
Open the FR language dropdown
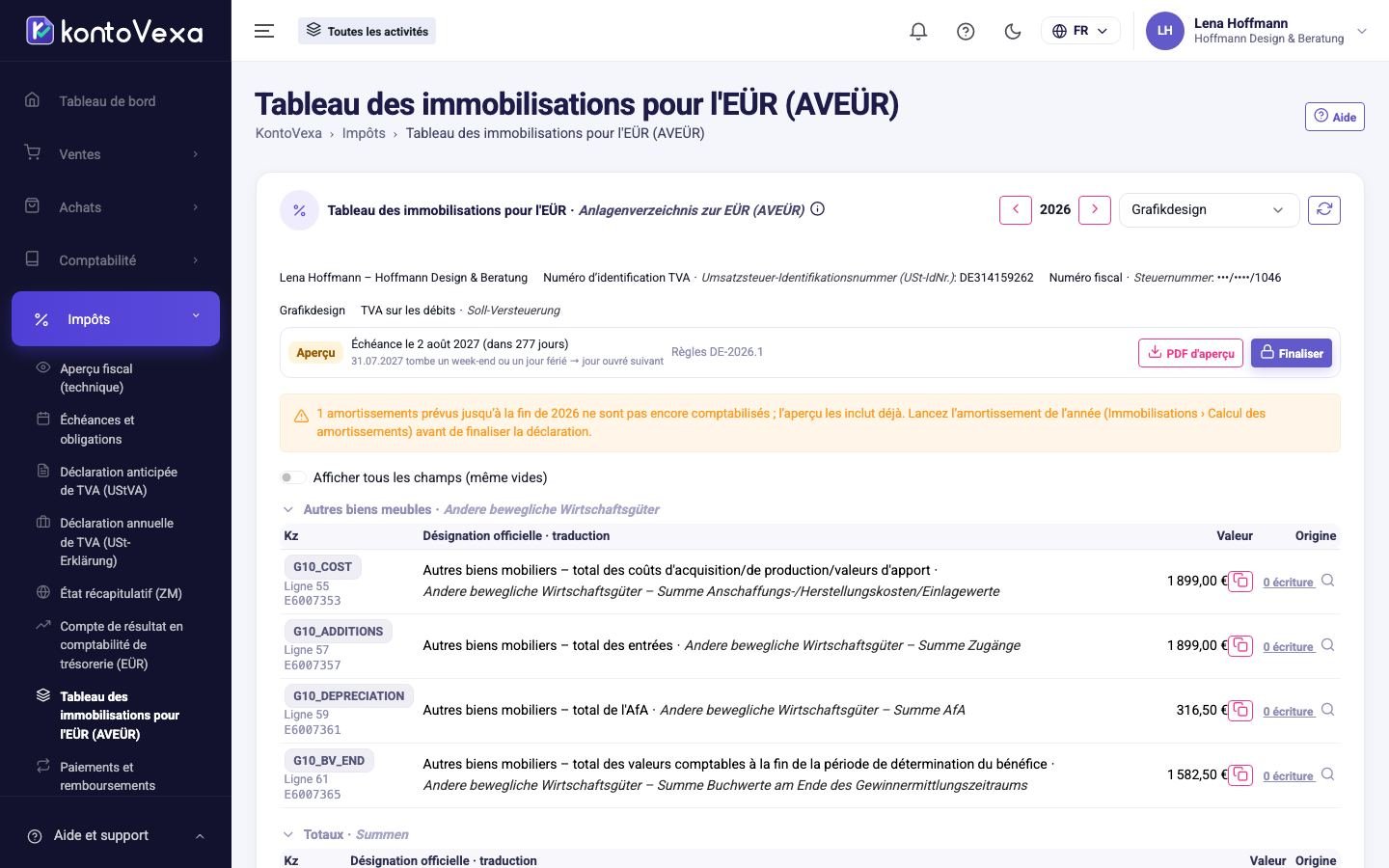pyautogui.click(x=1080, y=31)
